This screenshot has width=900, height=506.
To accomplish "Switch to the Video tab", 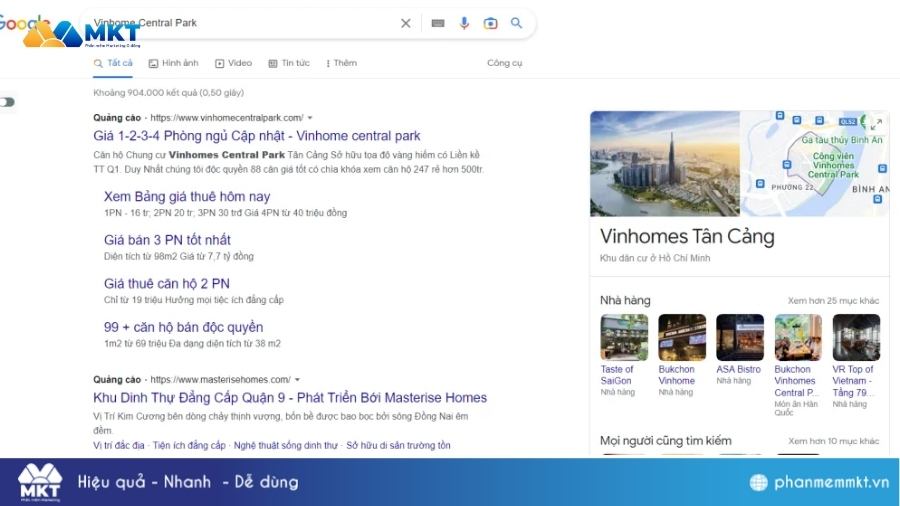I will [233, 63].
